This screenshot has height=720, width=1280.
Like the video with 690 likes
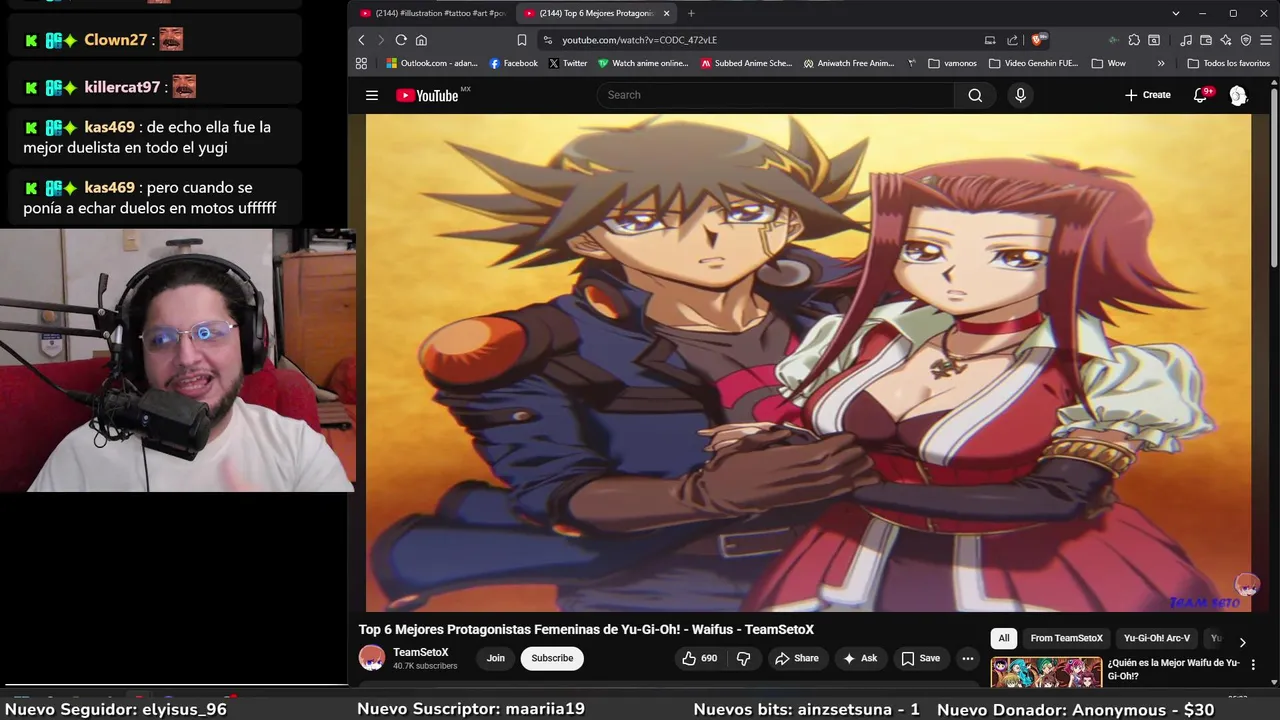click(x=700, y=658)
